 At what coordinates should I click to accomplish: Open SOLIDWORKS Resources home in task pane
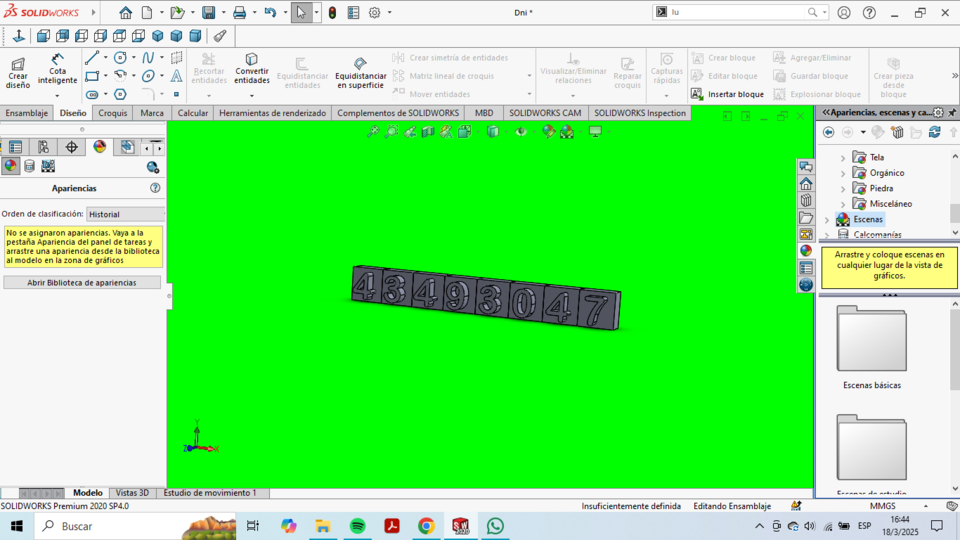click(x=806, y=184)
